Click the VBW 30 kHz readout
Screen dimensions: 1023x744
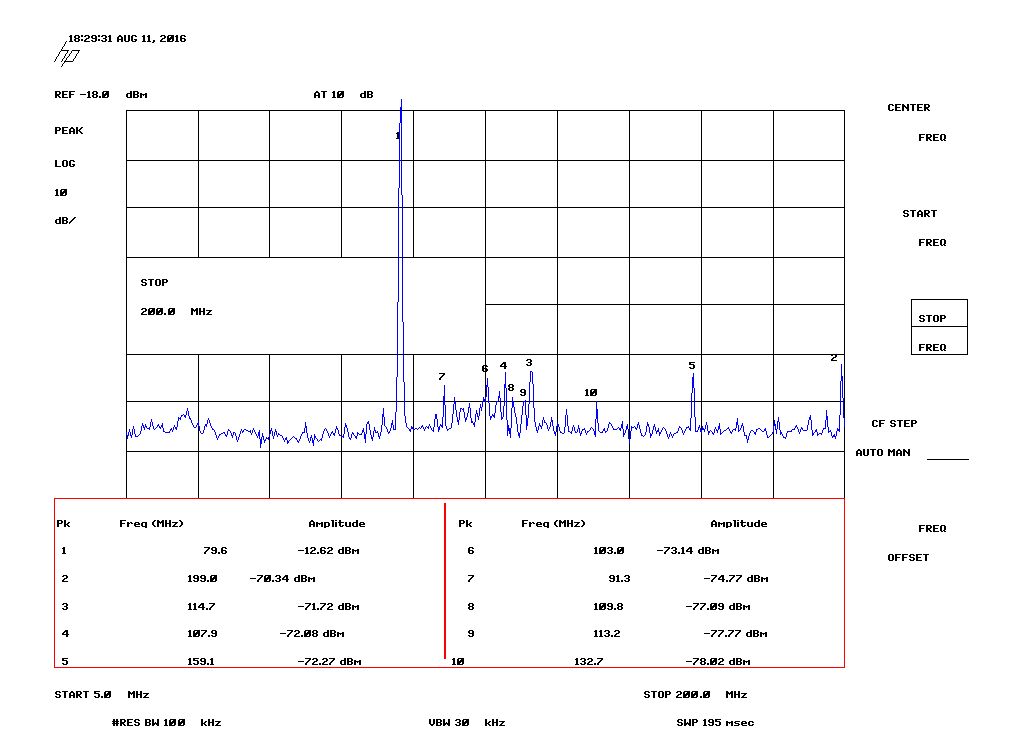coord(466,723)
